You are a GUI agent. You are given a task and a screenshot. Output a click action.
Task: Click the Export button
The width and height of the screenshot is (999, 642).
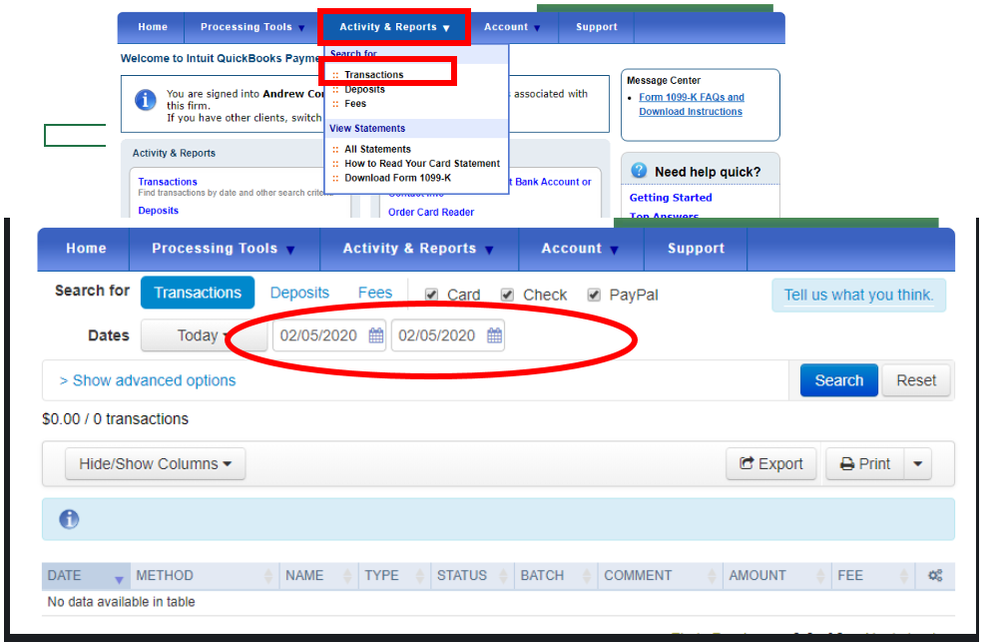click(x=771, y=464)
